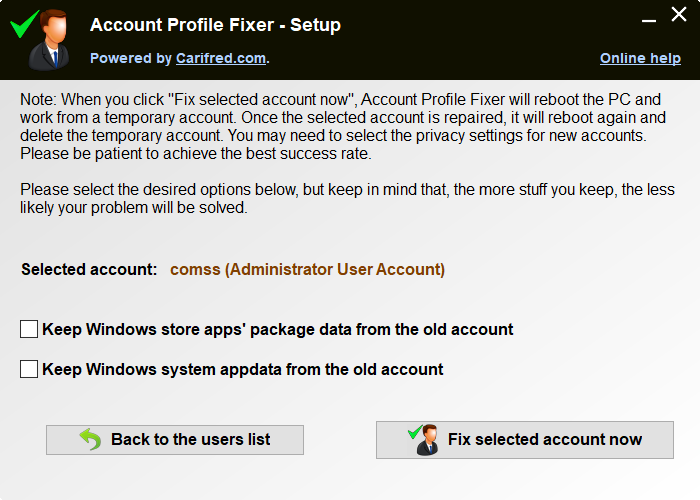Open the Online help link
The width and height of the screenshot is (700, 500).
640,58
